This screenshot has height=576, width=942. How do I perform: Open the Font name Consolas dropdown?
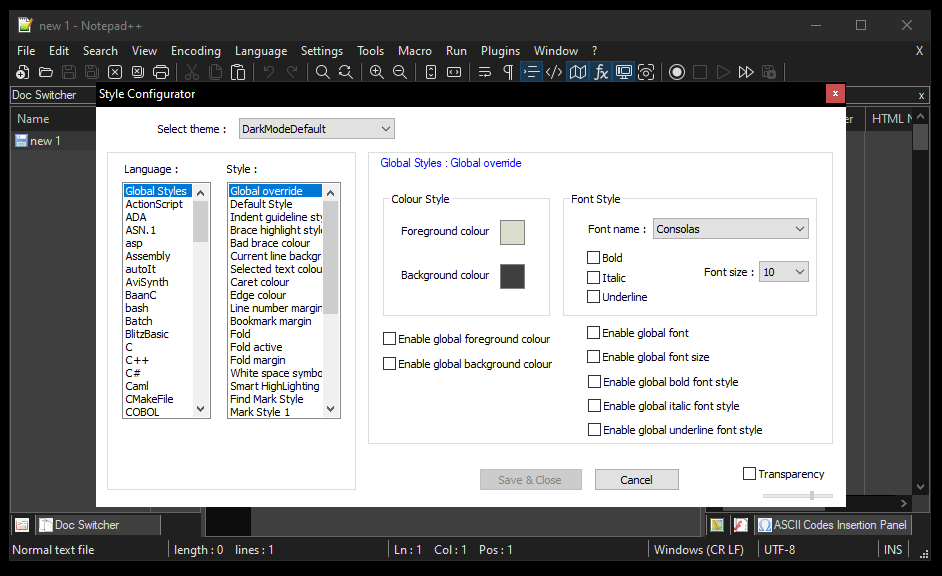click(x=730, y=228)
